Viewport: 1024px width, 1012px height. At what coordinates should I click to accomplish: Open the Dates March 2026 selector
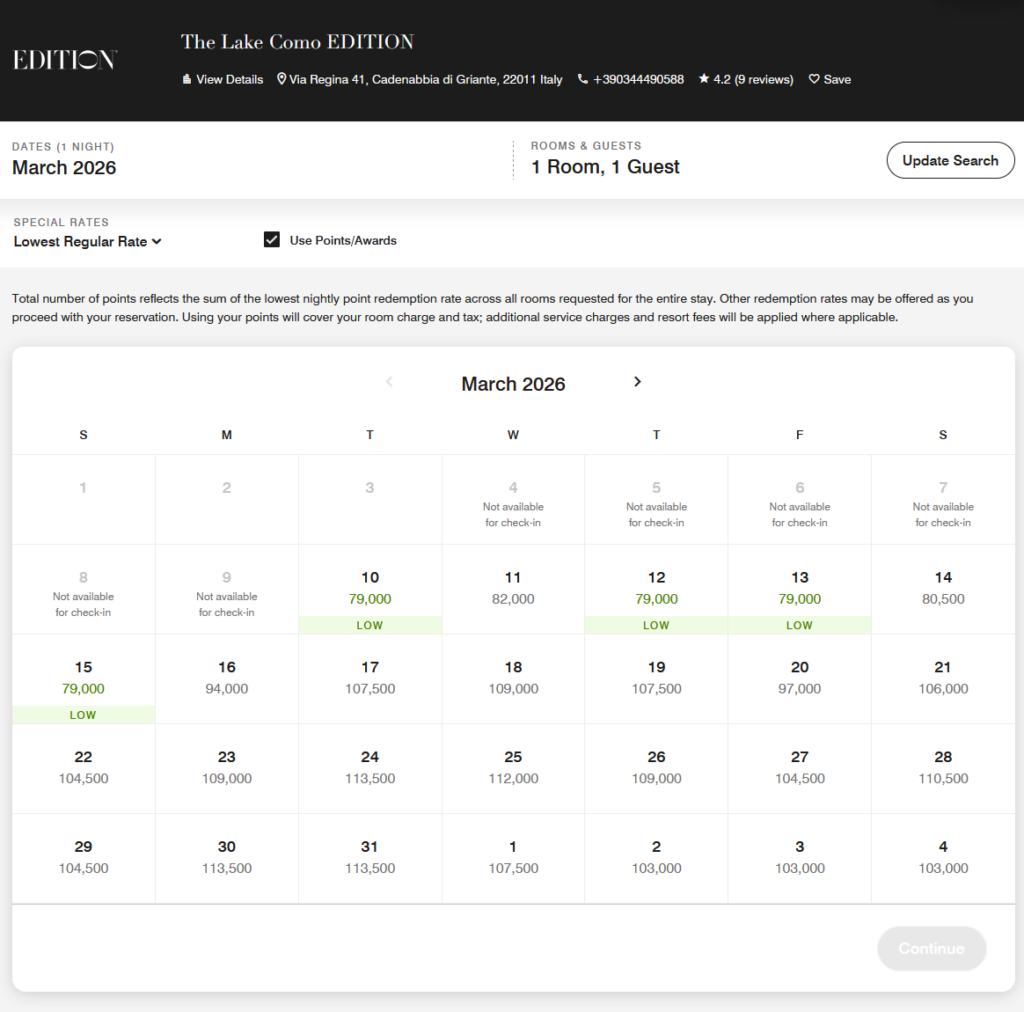point(64,167)
